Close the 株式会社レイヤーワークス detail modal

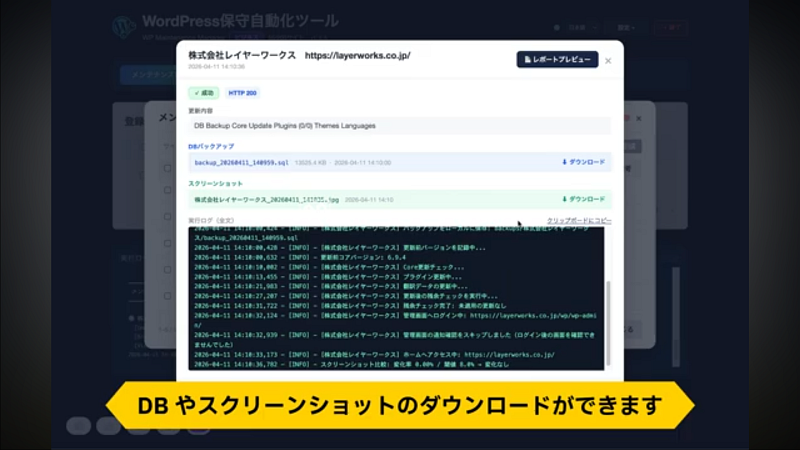(608, 61)
